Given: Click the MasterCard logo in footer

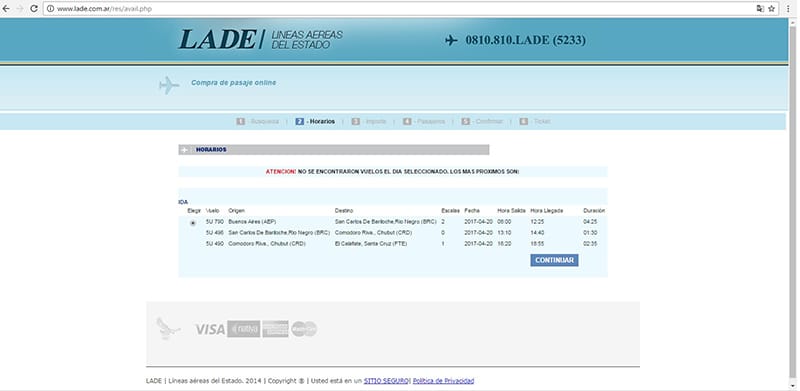Looking at the screenshot, I should [x=304, y=329].
